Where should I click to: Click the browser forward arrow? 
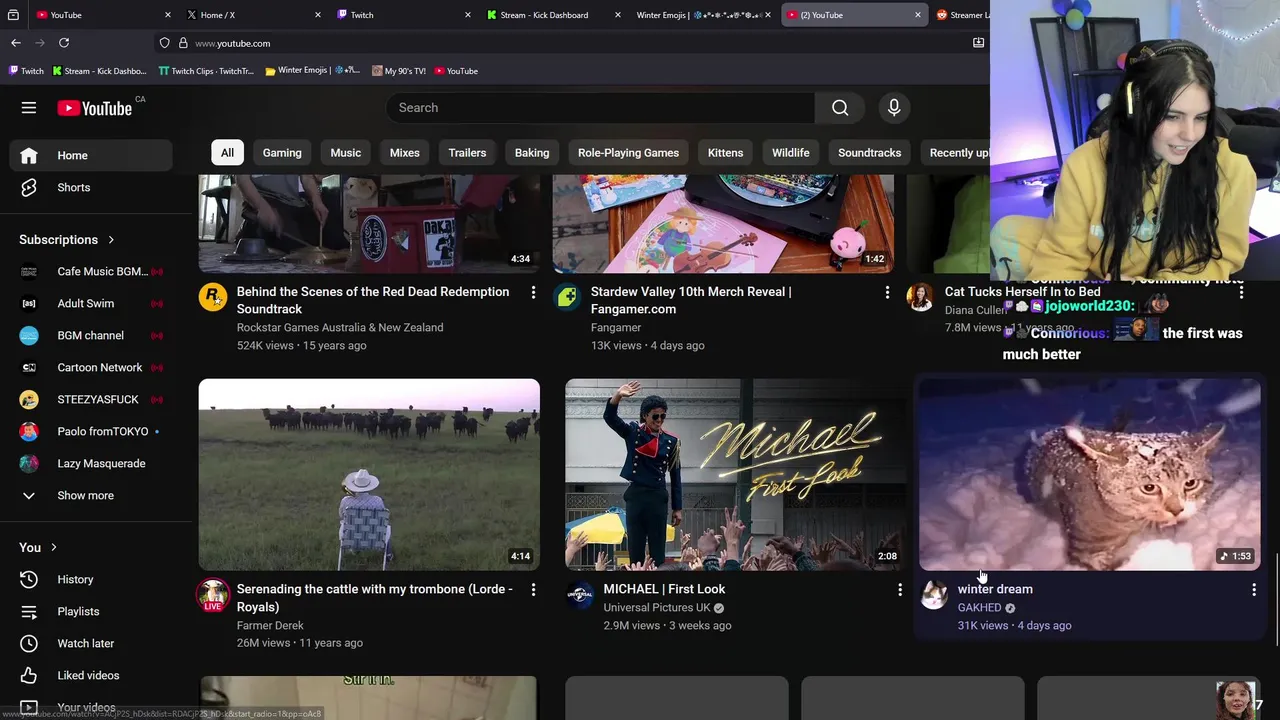pyautogui.click(x=40, y=43)
